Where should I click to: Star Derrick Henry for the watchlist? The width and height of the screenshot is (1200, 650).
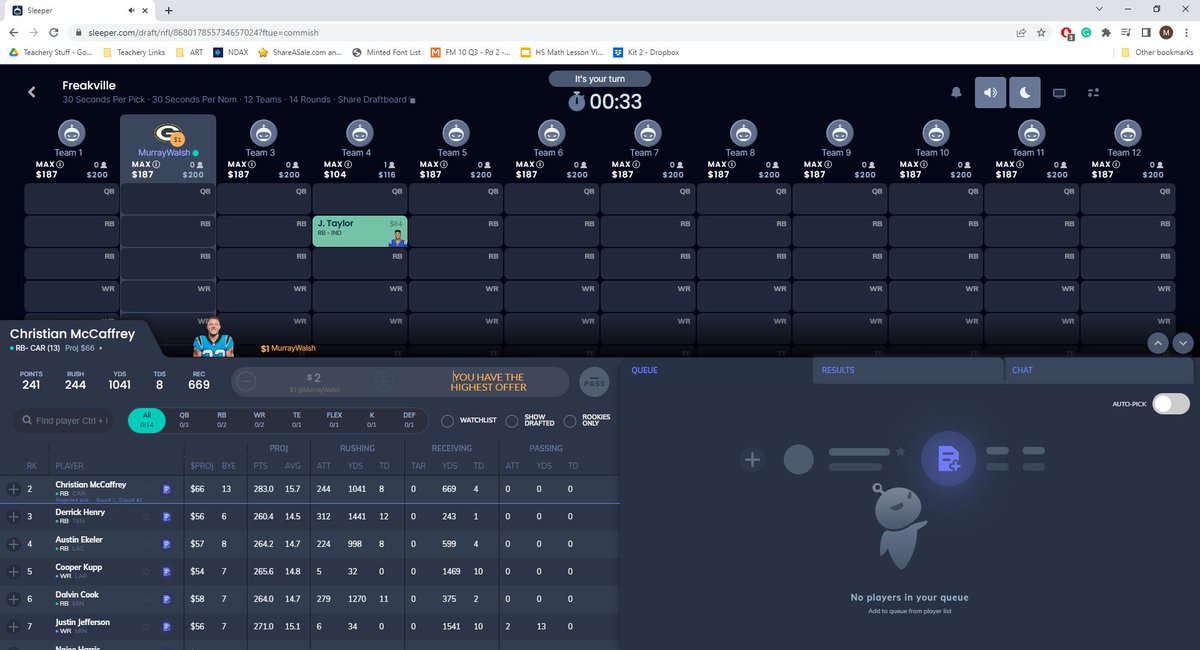click(x=146, y=517)
